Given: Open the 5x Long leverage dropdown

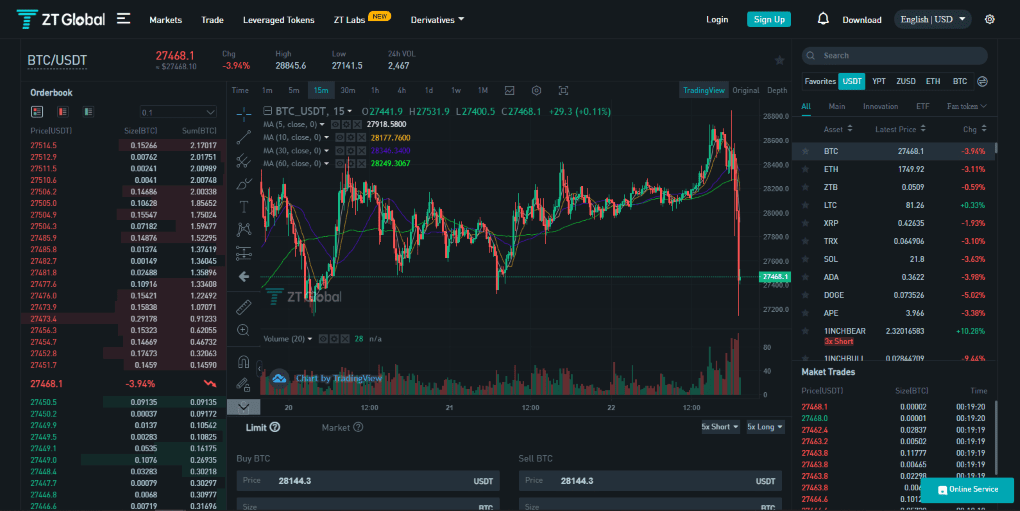Looking at the screenshot, I should click(x=765, y=427).
